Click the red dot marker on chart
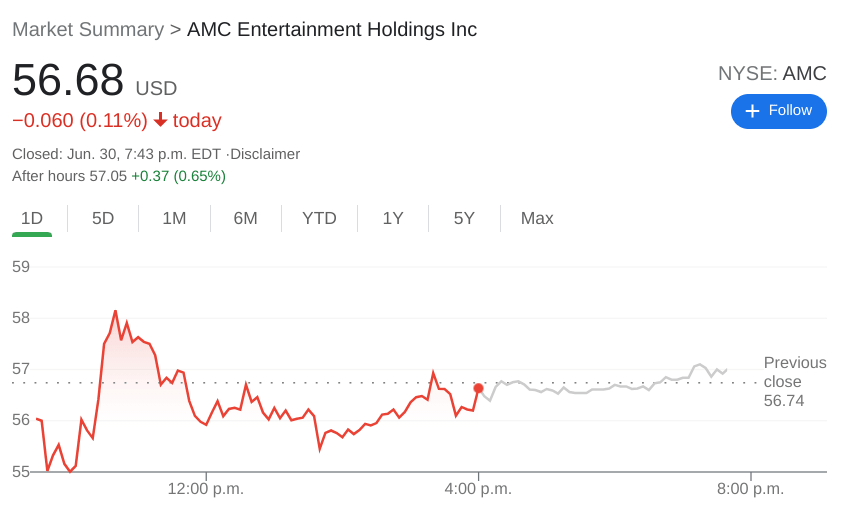 (478, 388)
